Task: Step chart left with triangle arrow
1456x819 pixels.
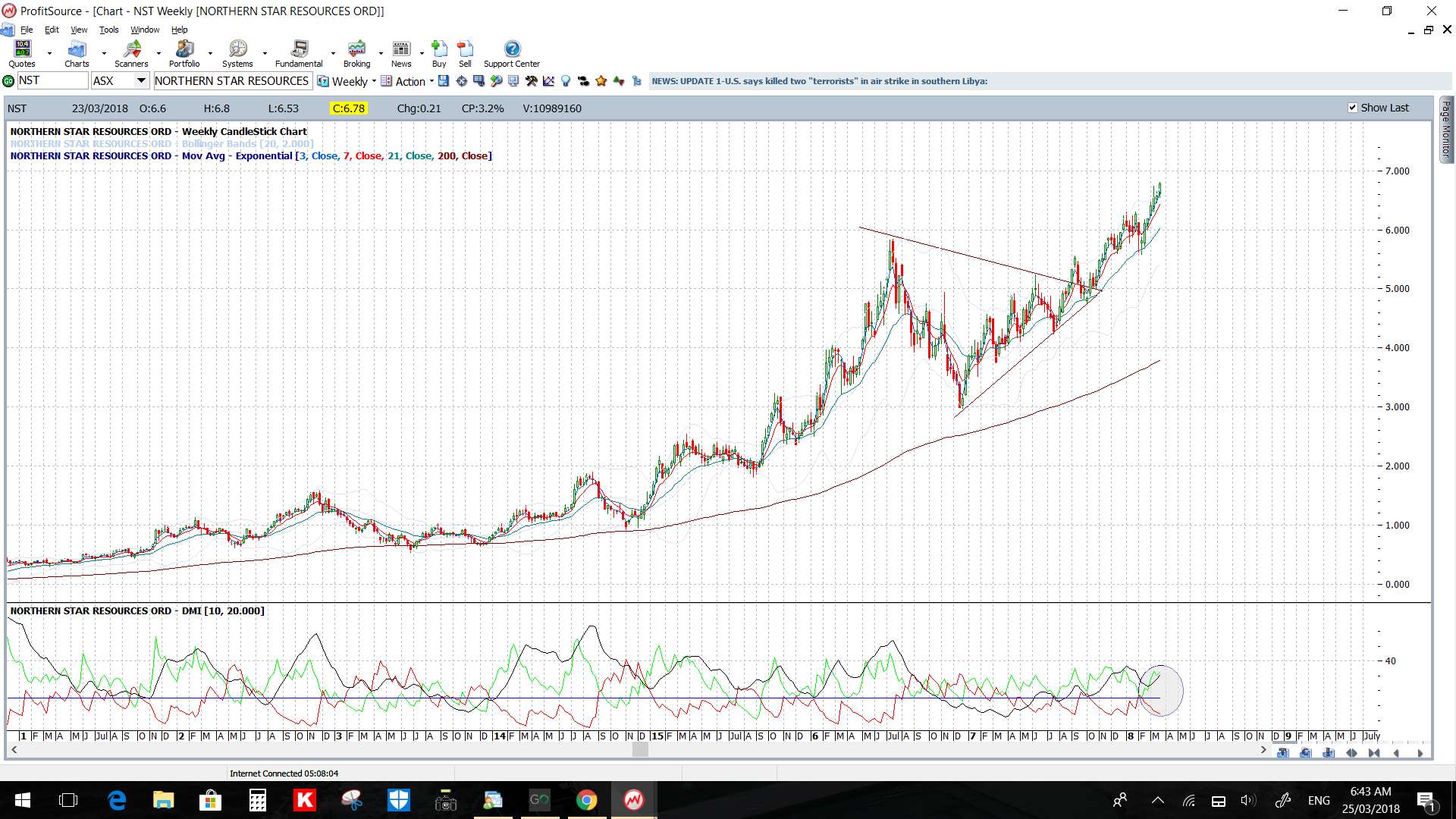Action: 1397,753
